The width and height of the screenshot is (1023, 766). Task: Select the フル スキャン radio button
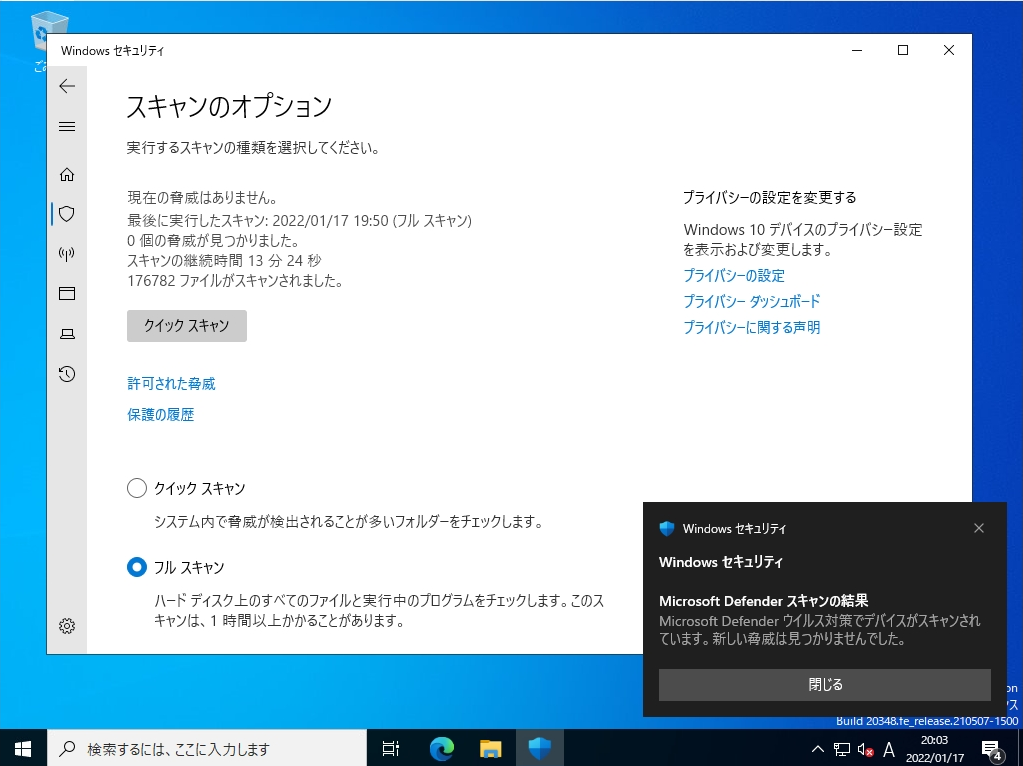pos(136,567)
